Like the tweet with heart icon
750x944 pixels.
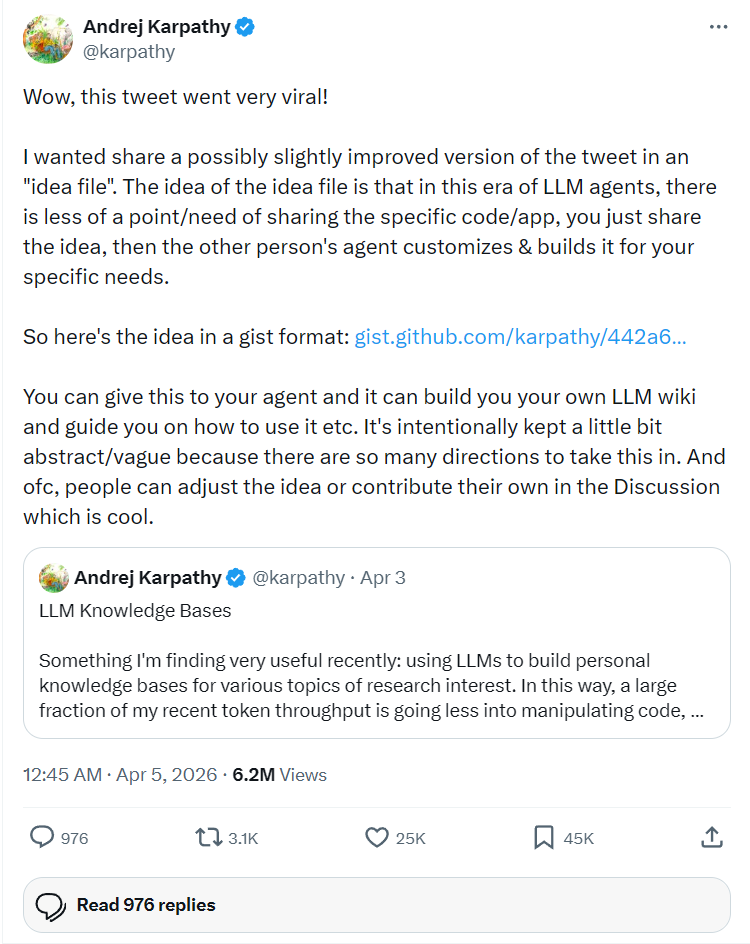(376, 837)
